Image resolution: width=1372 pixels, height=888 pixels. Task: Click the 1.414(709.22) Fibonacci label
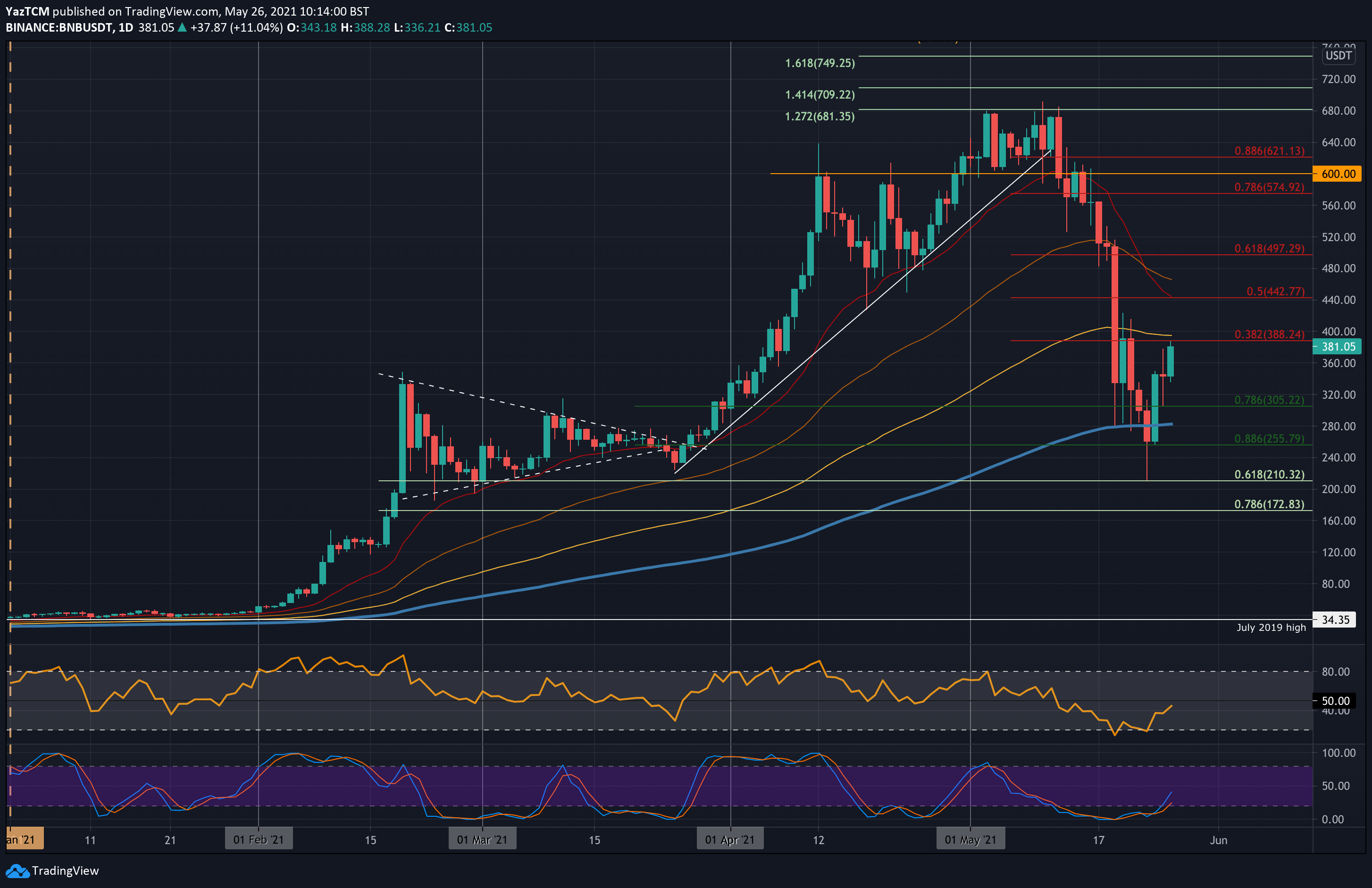coord(820,94)
